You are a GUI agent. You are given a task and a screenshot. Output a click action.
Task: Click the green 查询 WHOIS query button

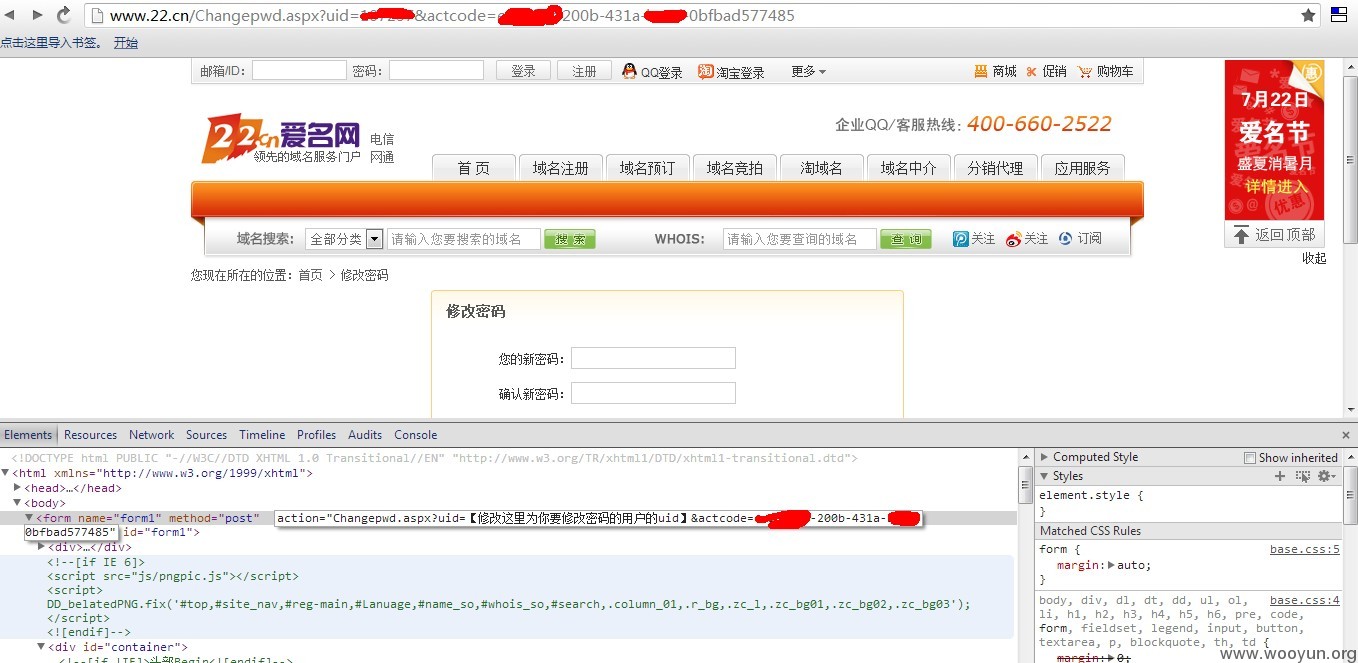coord(906,239)
